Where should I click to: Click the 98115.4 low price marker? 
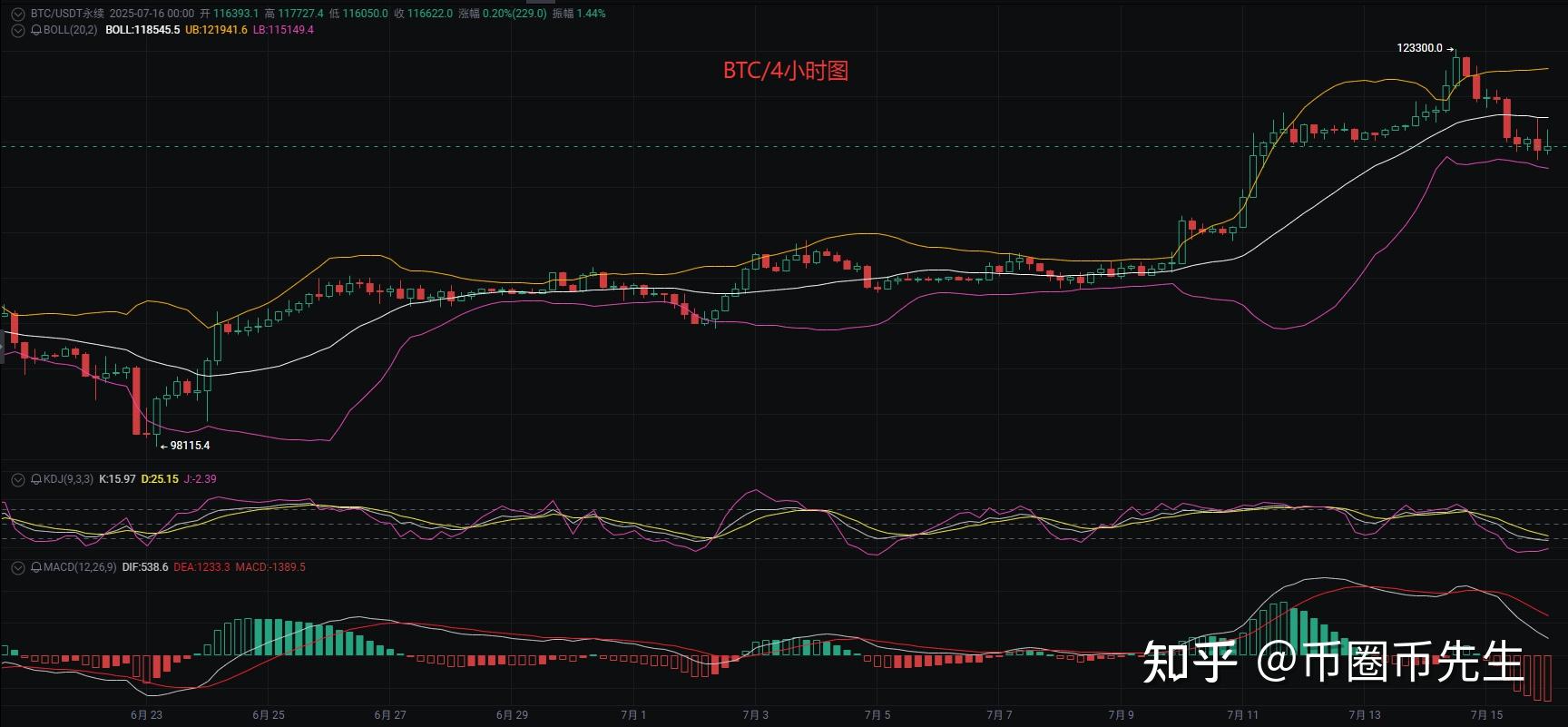[x=190, y=446]
